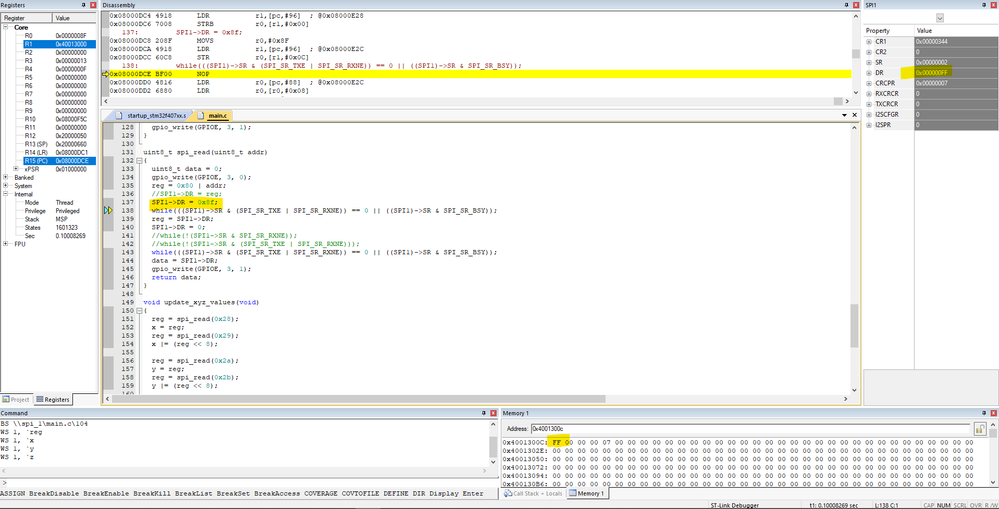Image resolution: width=999 pixels, height=509 pixels.
Task: Click the Memory 1 address input field
Action: 749,429
